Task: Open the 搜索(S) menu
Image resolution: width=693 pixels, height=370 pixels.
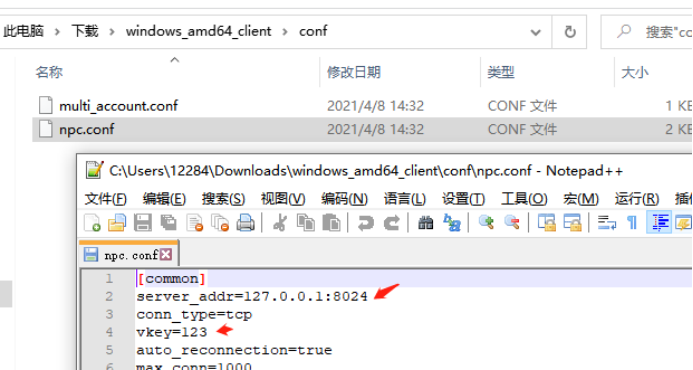Action: [x=223, y=199]
